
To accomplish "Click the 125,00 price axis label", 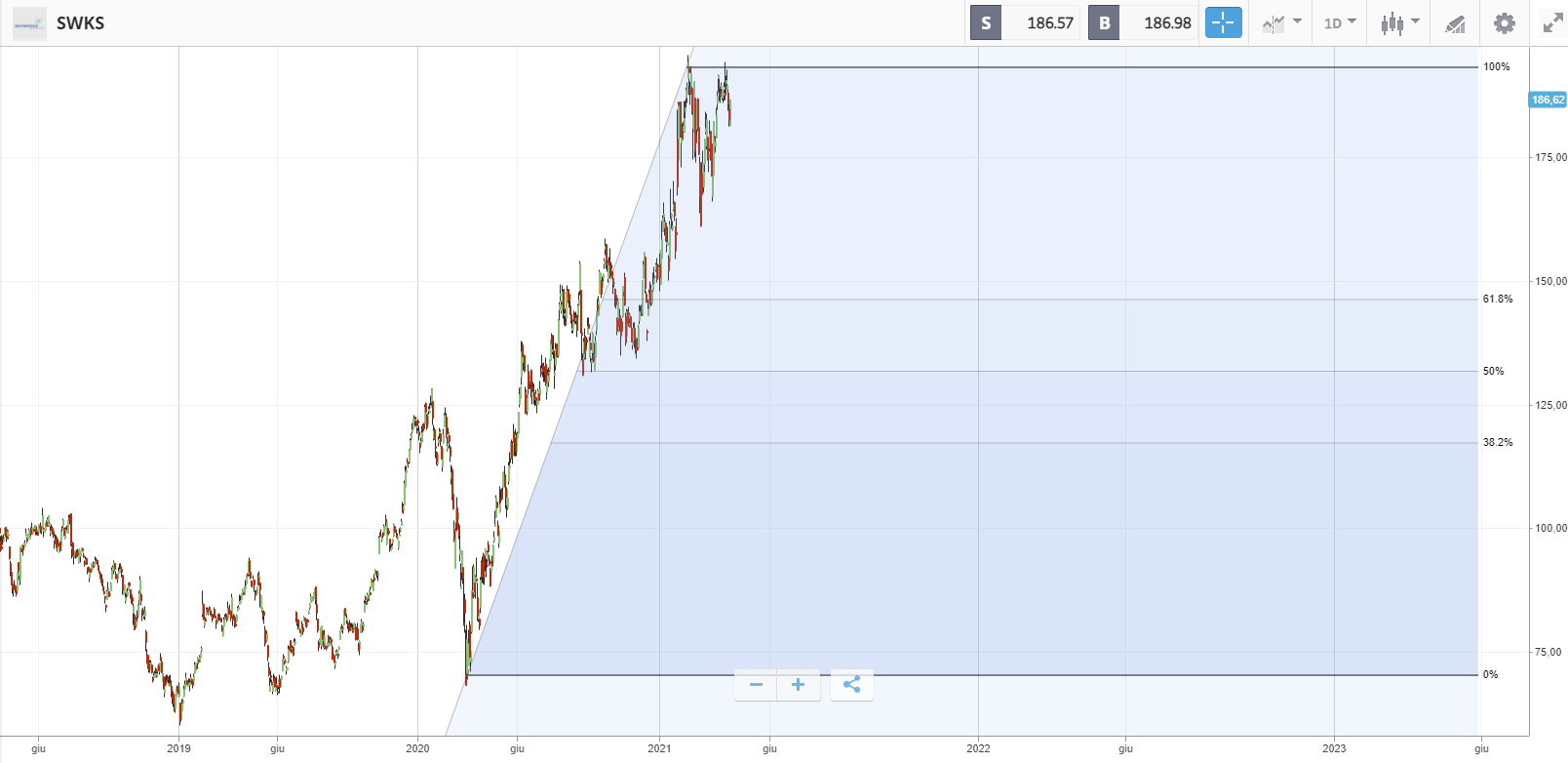I will (1550, 406).
